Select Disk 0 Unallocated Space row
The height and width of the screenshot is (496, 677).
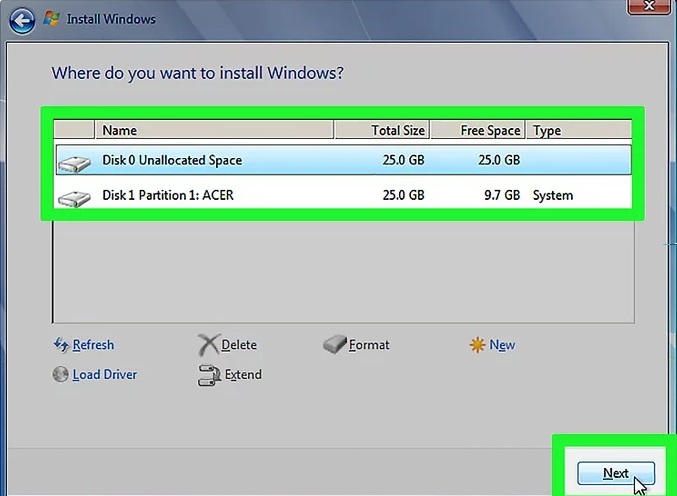[x=344, y=160]
